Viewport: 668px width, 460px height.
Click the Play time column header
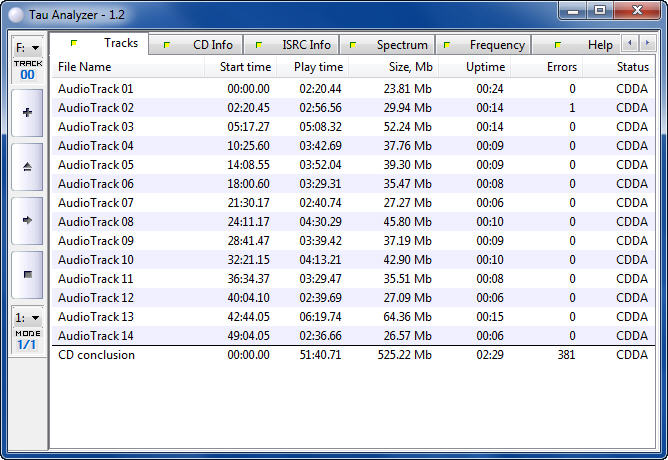[318, 67]
